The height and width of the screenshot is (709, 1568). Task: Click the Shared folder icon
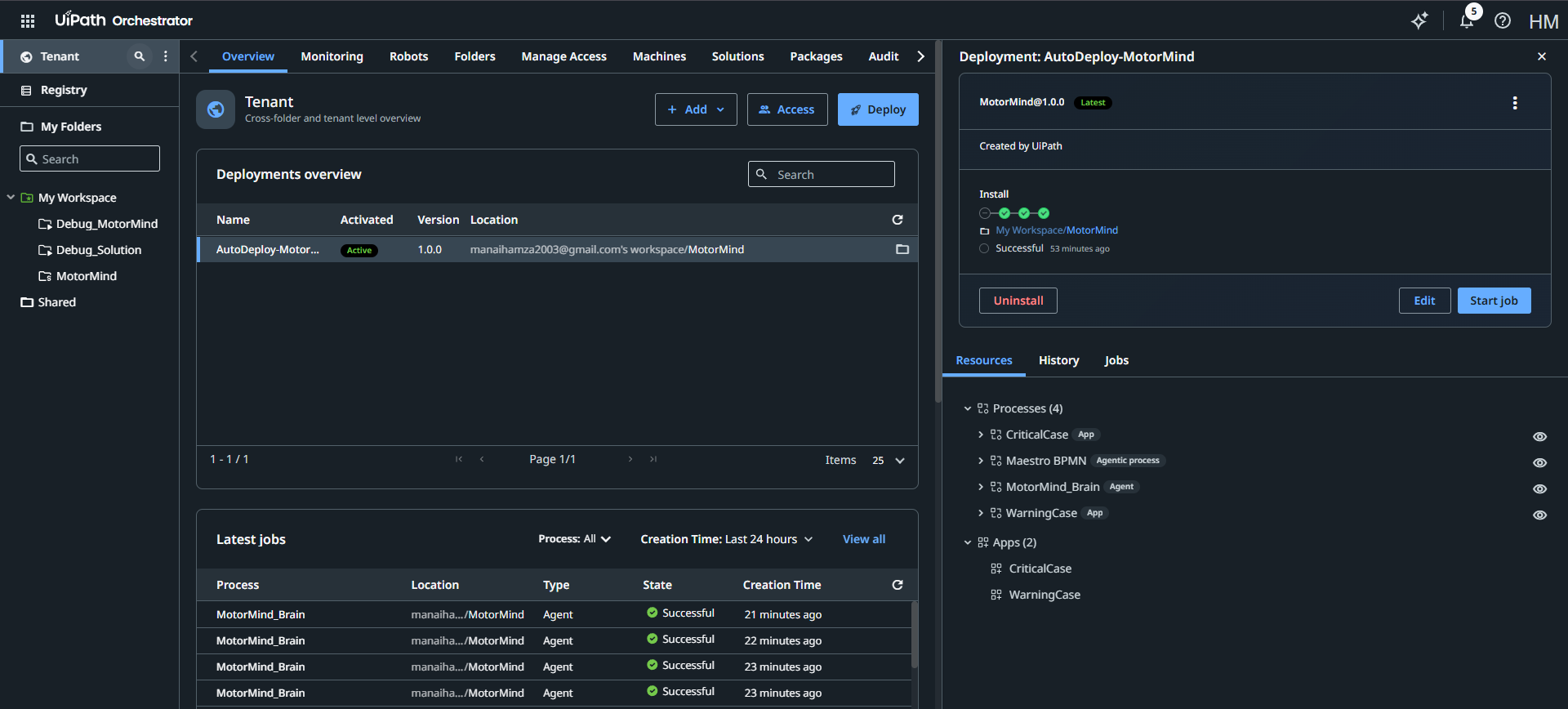(27, 302)
